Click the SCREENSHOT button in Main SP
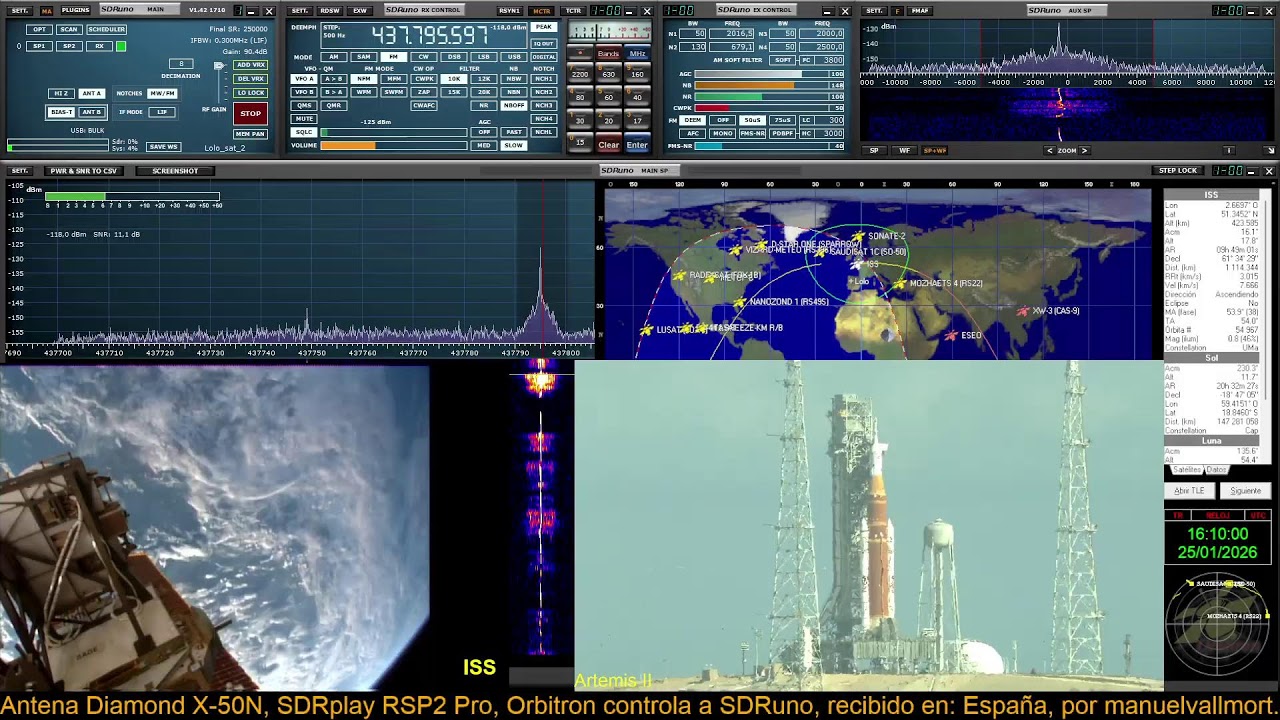 175,171
